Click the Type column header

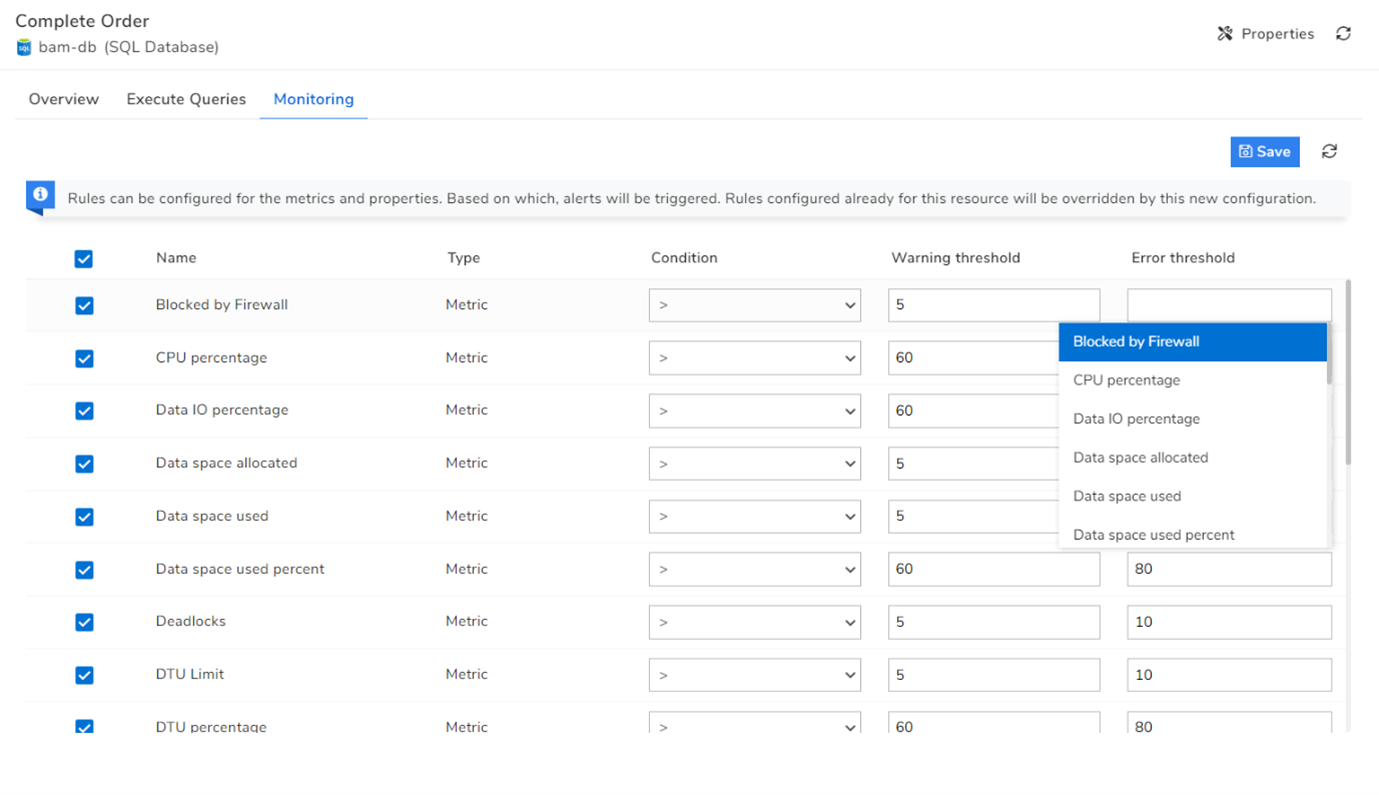coord(463,258)
